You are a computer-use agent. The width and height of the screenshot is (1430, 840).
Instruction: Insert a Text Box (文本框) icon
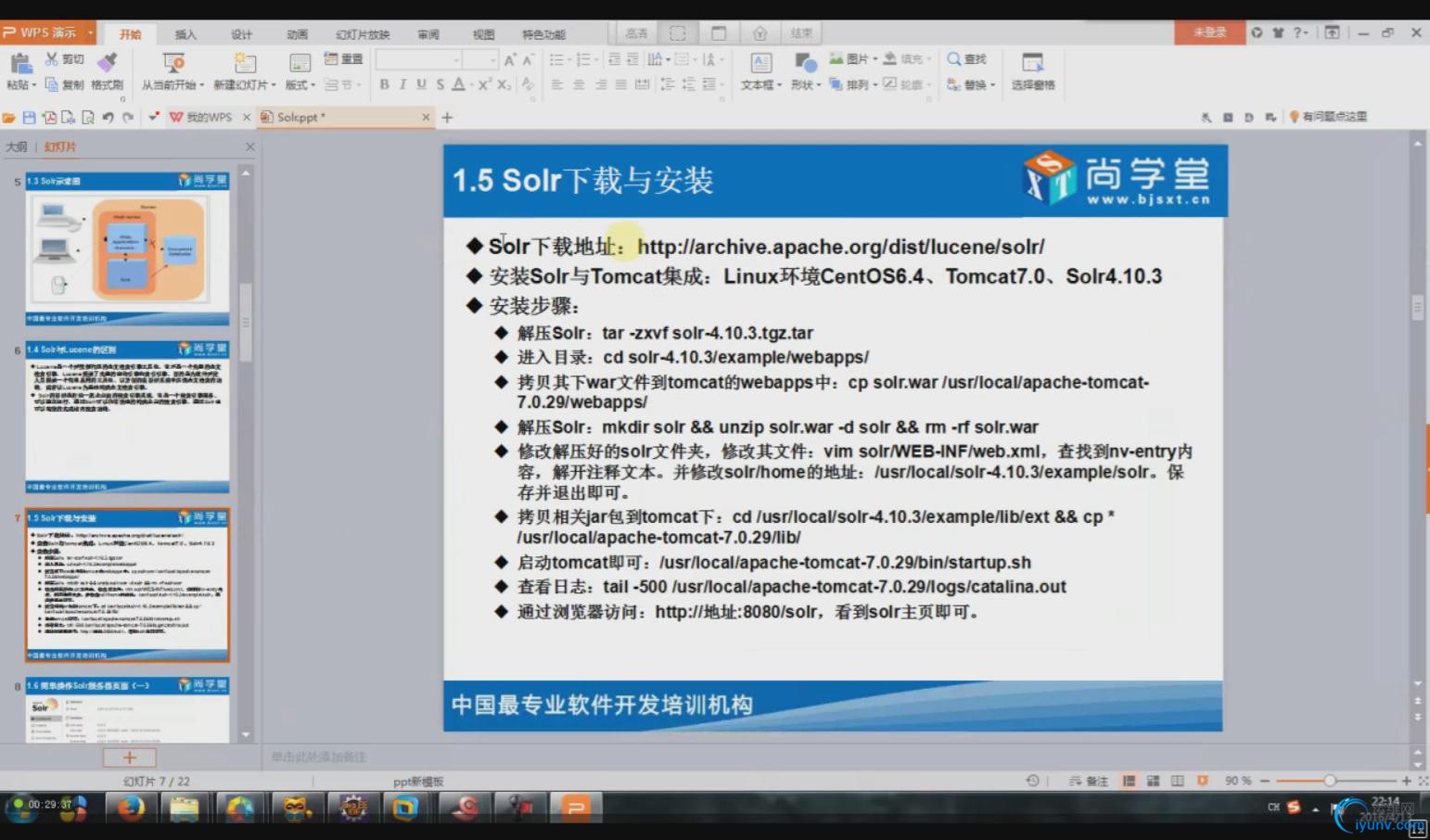pos(760,63)
